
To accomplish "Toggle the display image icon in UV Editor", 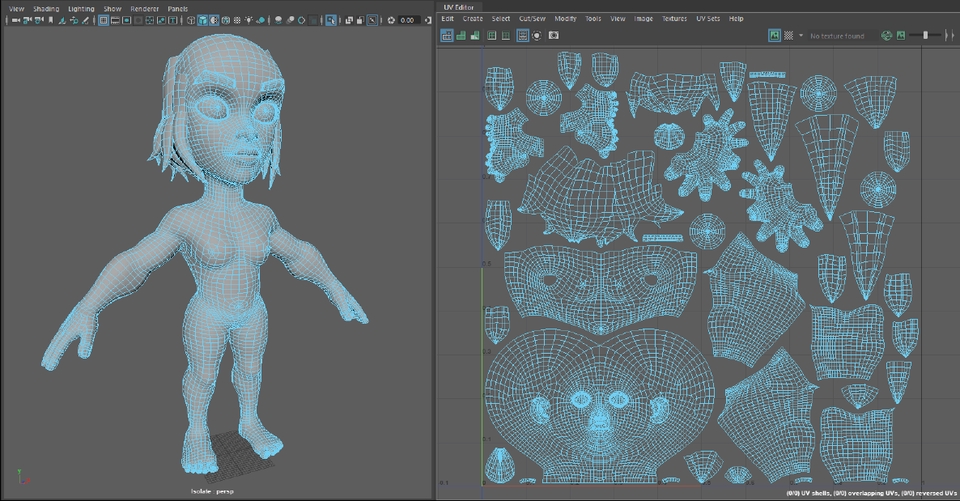I will pos(774,36).
